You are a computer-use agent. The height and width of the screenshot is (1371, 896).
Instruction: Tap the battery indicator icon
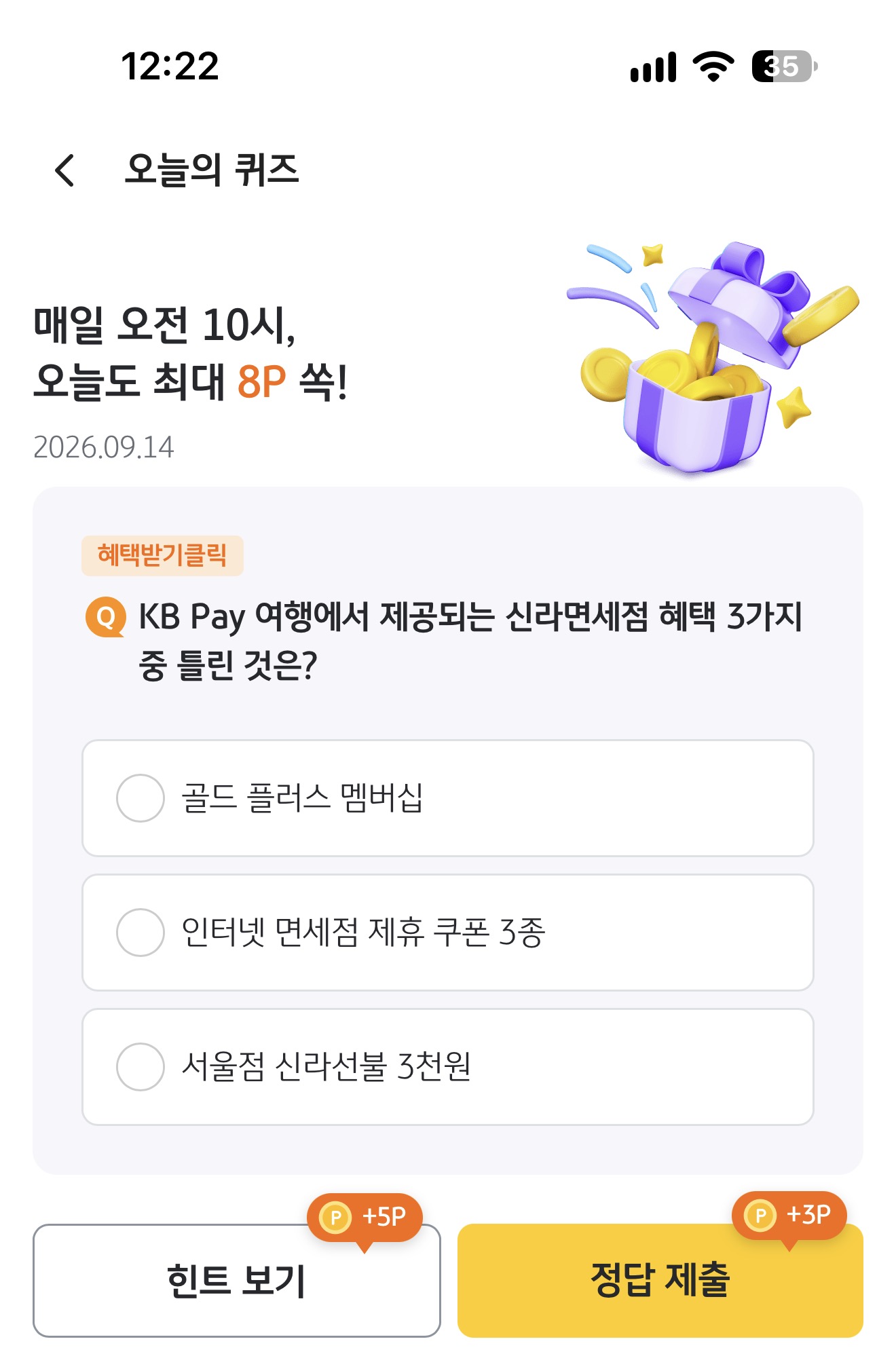[x=785, y=67]
